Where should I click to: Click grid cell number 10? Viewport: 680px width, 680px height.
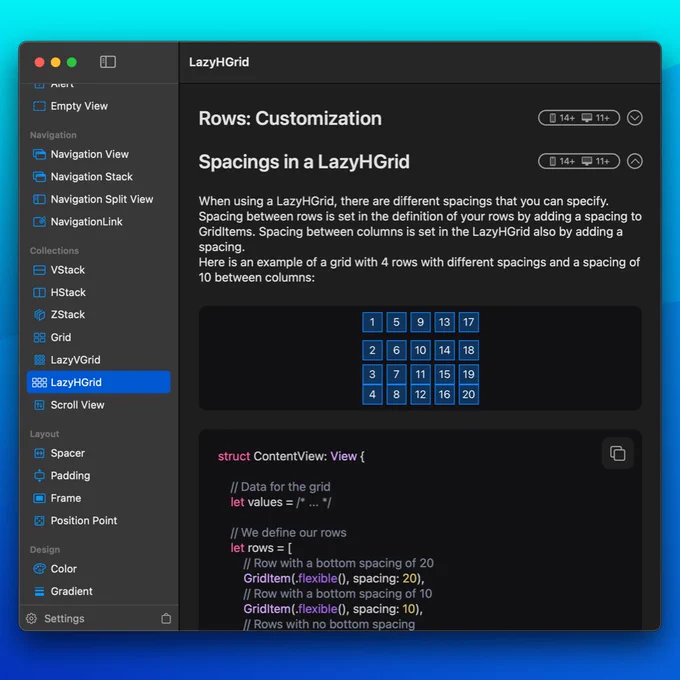point(420,350)
